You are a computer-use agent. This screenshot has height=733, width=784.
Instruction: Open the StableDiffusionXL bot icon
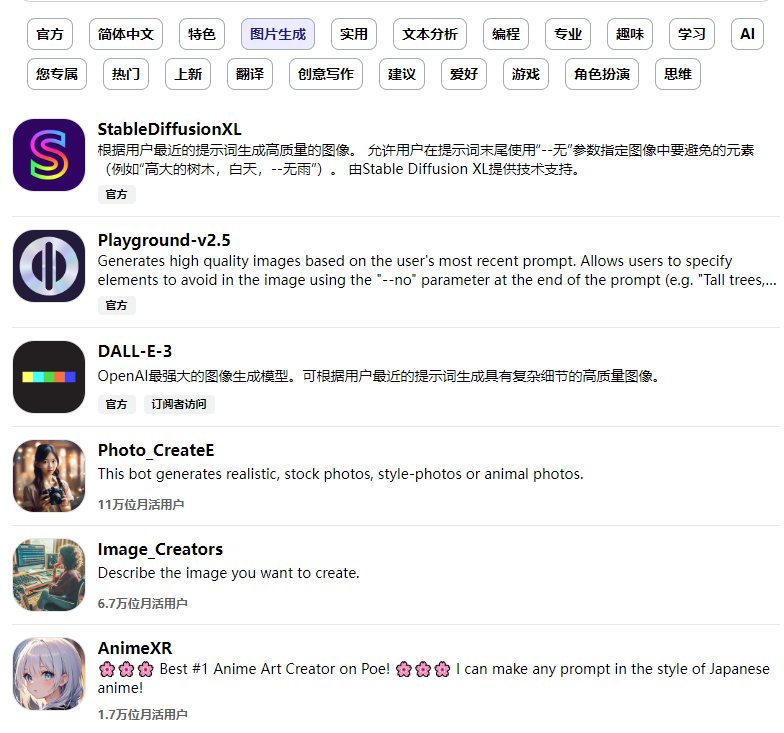pos(49,155)
